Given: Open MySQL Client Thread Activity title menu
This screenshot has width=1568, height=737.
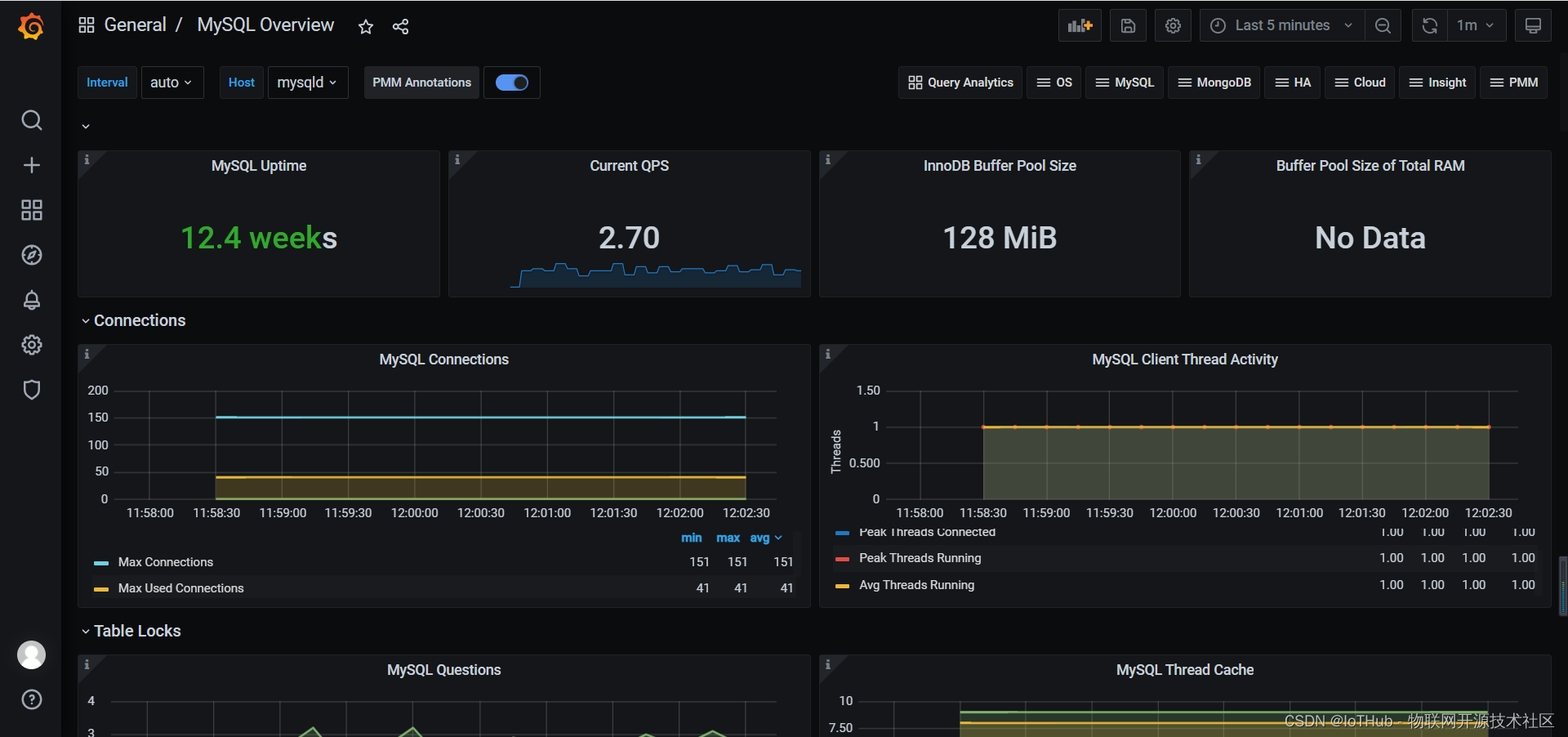Looking at the screenshot, I should (x=1185, y=360).
